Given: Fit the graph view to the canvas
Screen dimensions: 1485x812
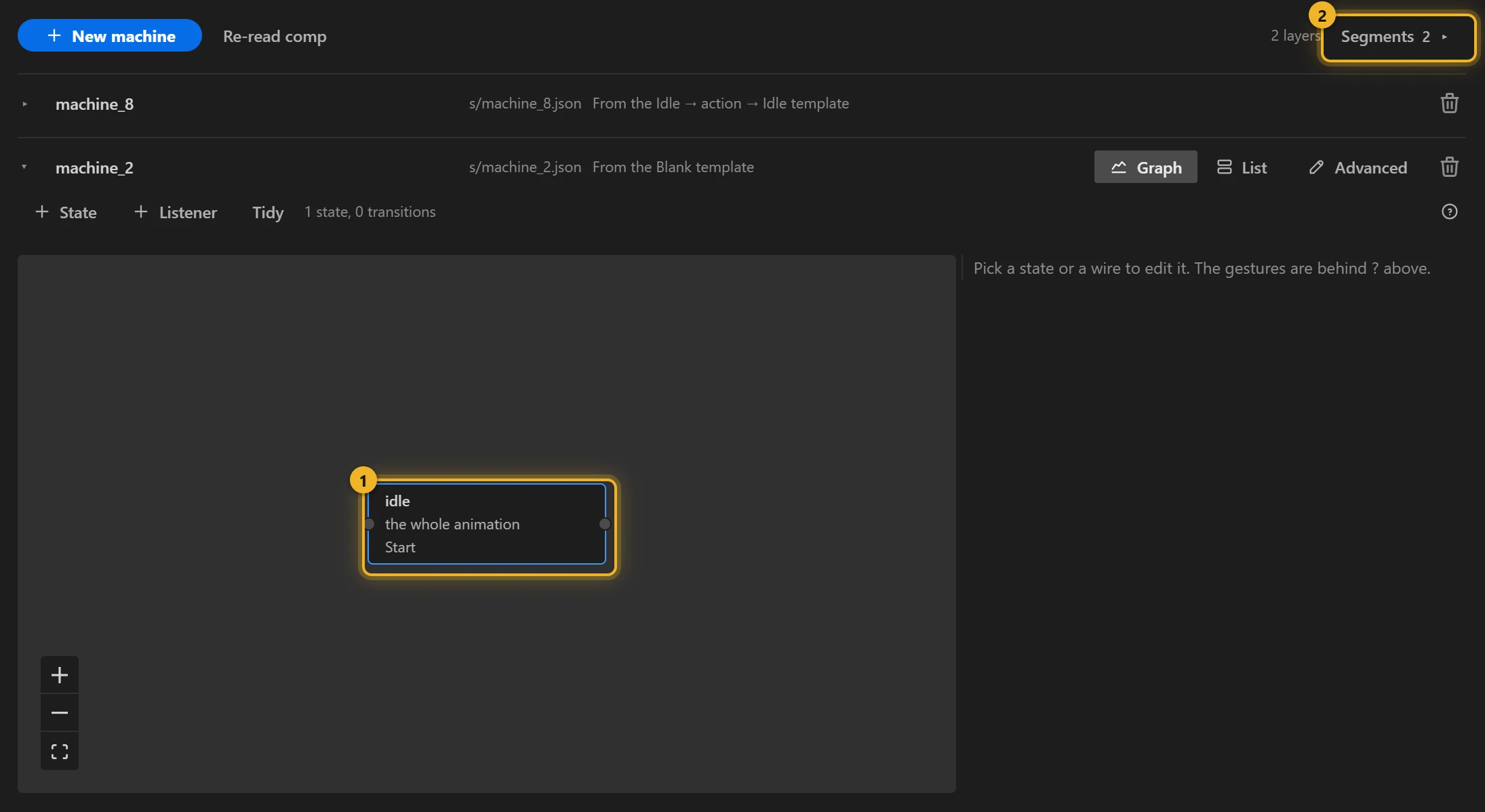Looking at the screenshot, I should point(60,751).
